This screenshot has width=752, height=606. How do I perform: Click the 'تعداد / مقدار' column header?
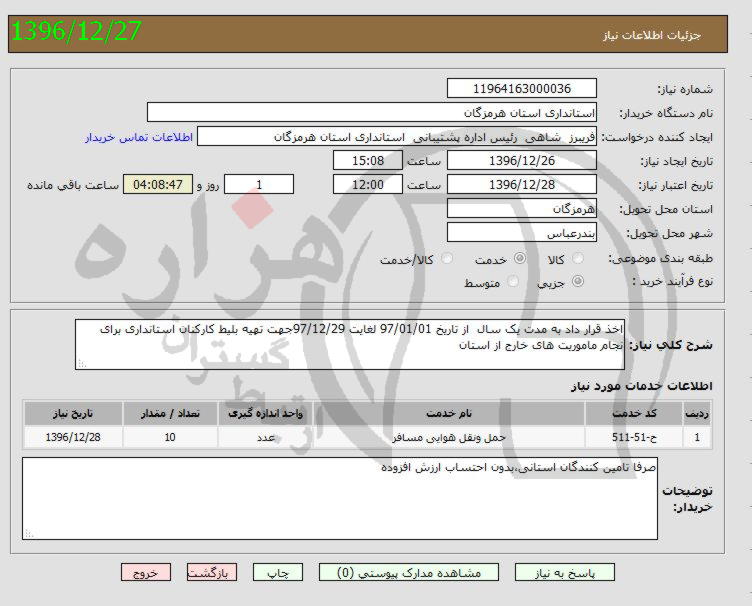pos(170,413)
